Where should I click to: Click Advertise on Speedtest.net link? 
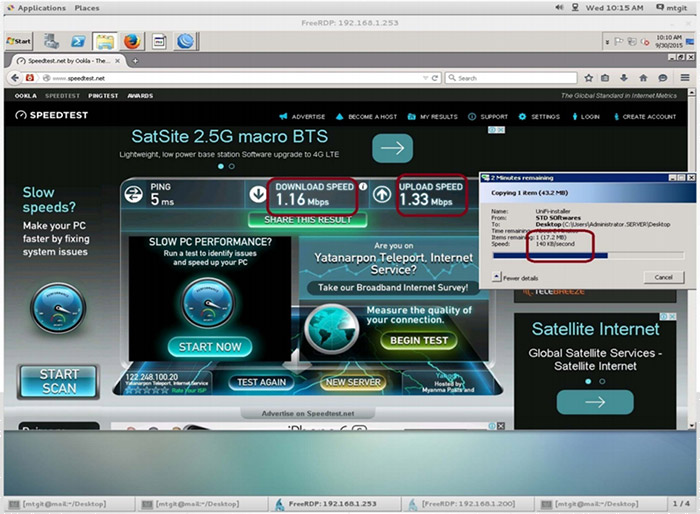coord(308,414)
